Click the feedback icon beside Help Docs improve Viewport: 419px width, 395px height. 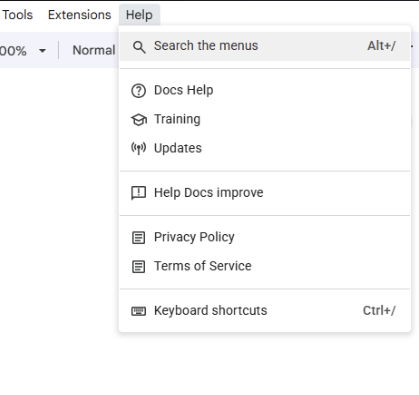click(138, 193)
